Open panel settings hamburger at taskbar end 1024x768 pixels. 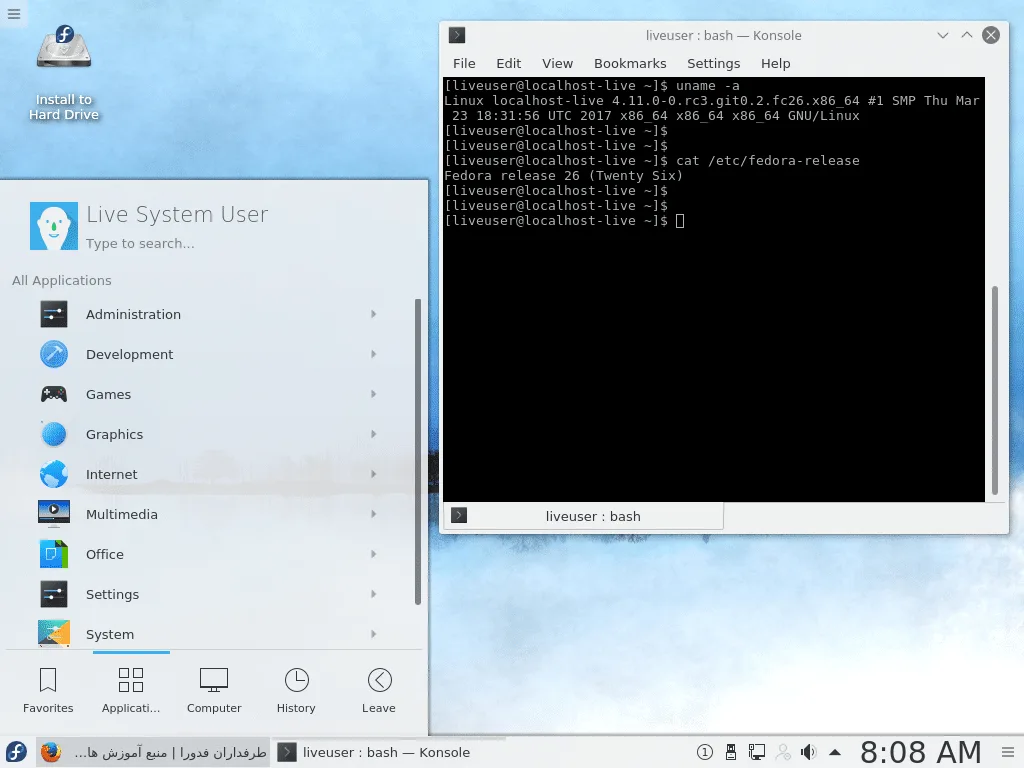click(x=1008, y=752)
